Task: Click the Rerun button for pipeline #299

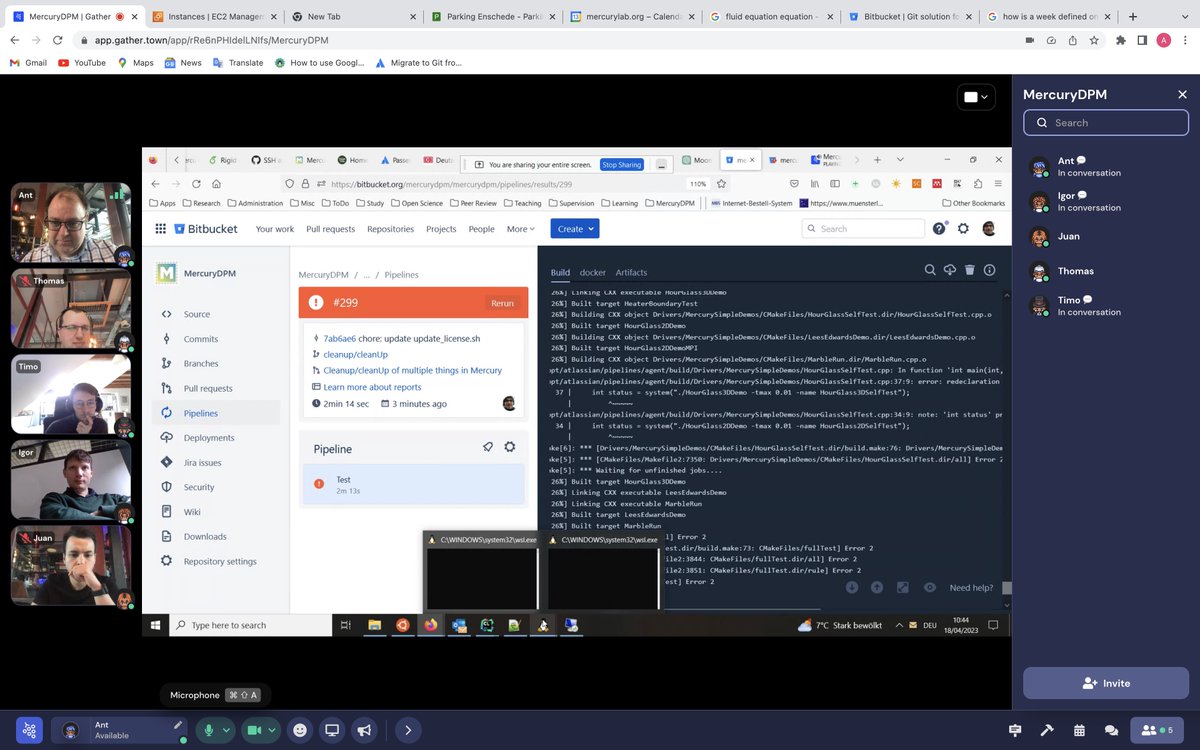Action: 502,303
